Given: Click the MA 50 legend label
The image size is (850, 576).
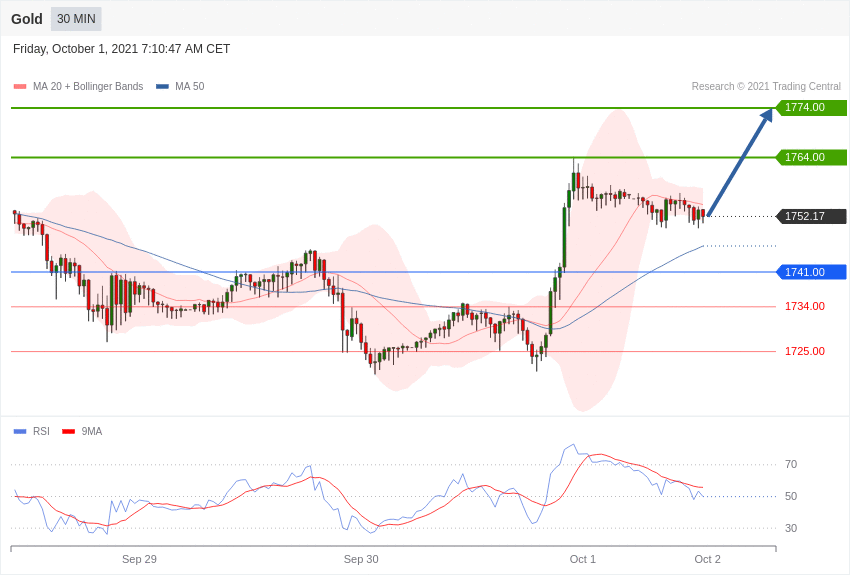Looking at the screenshot, I should coord(190,86).
